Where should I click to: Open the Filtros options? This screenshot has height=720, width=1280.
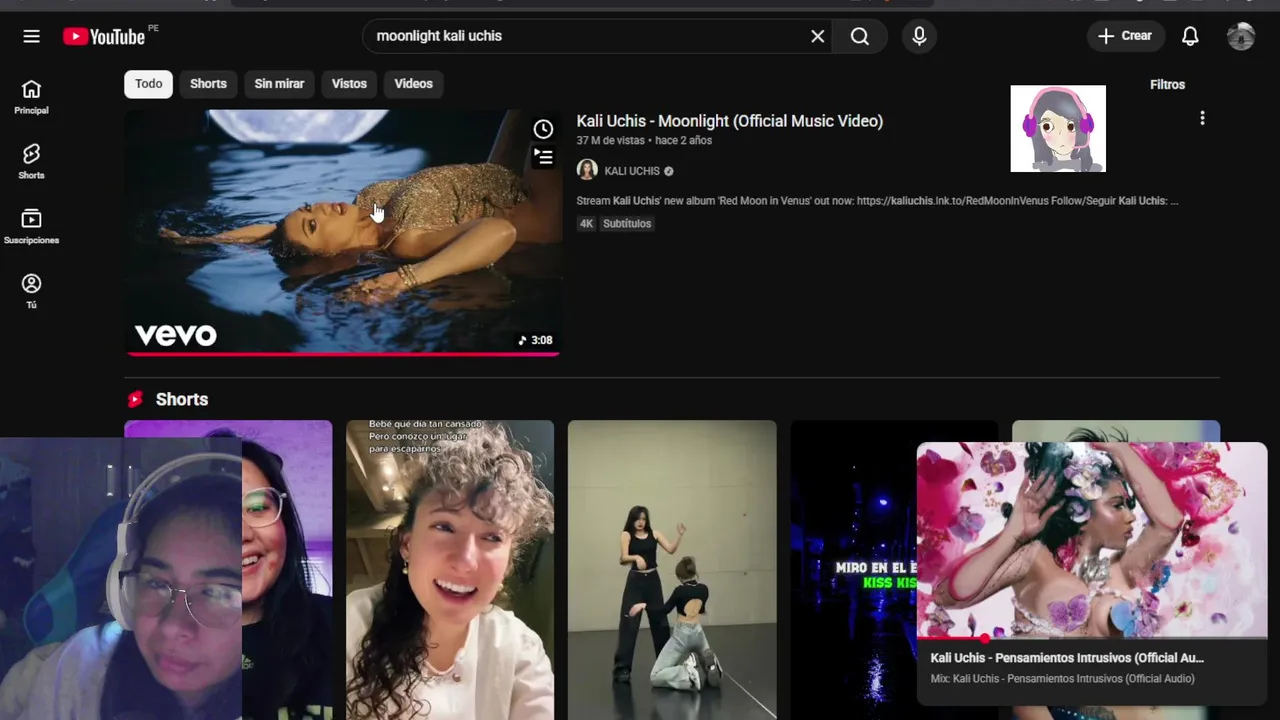[1167, 85]
